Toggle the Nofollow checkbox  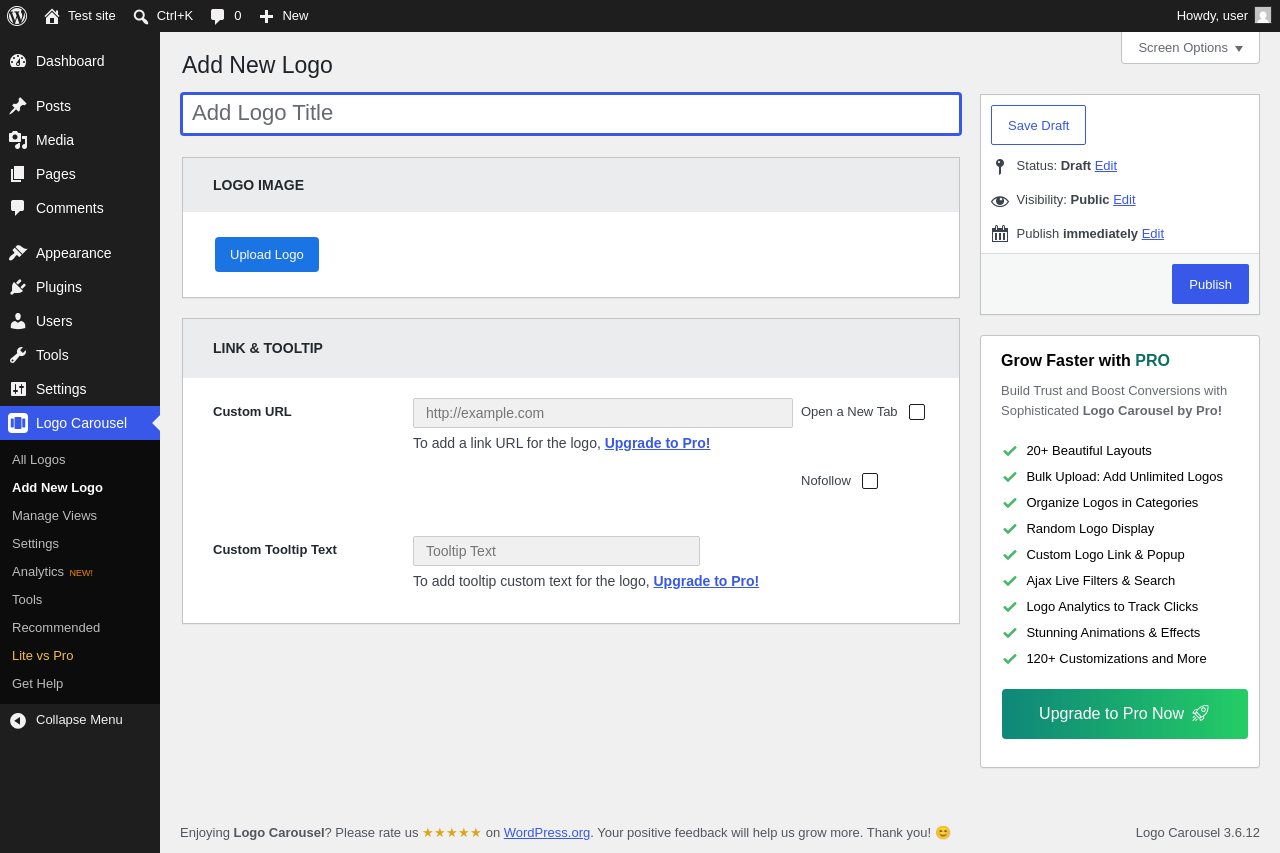pyautogui.click(x=870, y=481)
